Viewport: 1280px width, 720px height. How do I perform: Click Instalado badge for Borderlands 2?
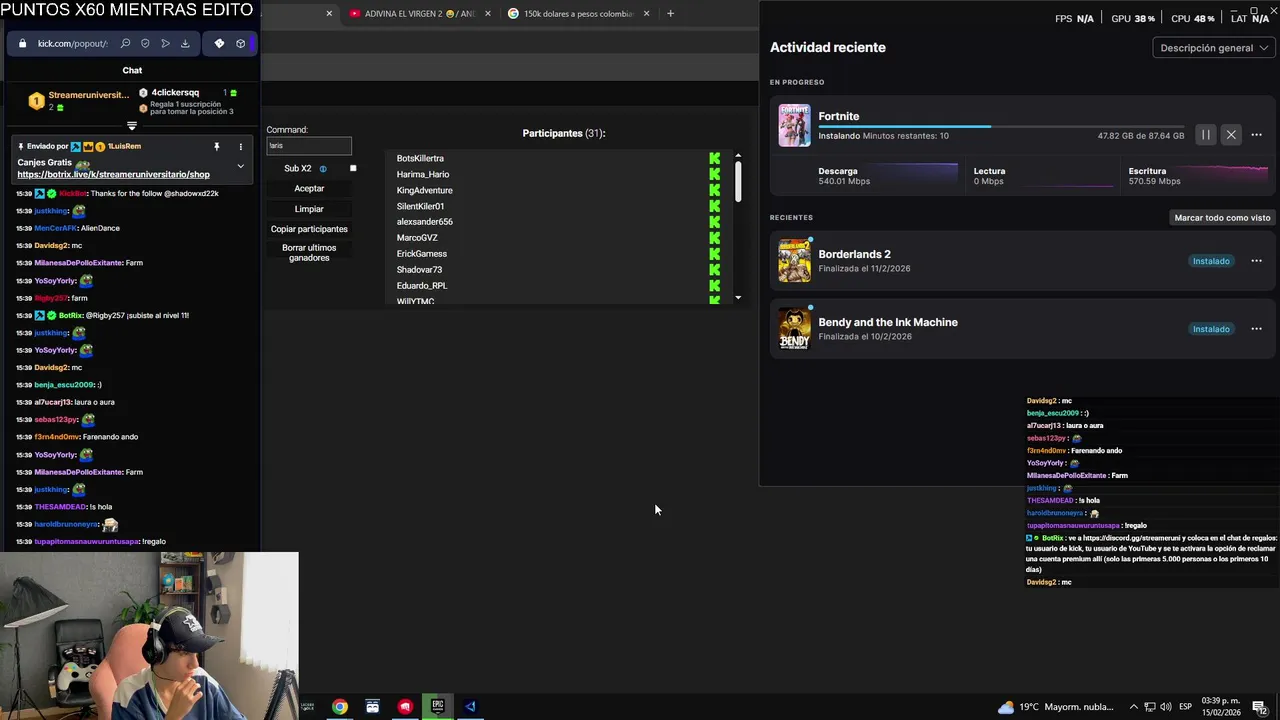coord(1210,261)
